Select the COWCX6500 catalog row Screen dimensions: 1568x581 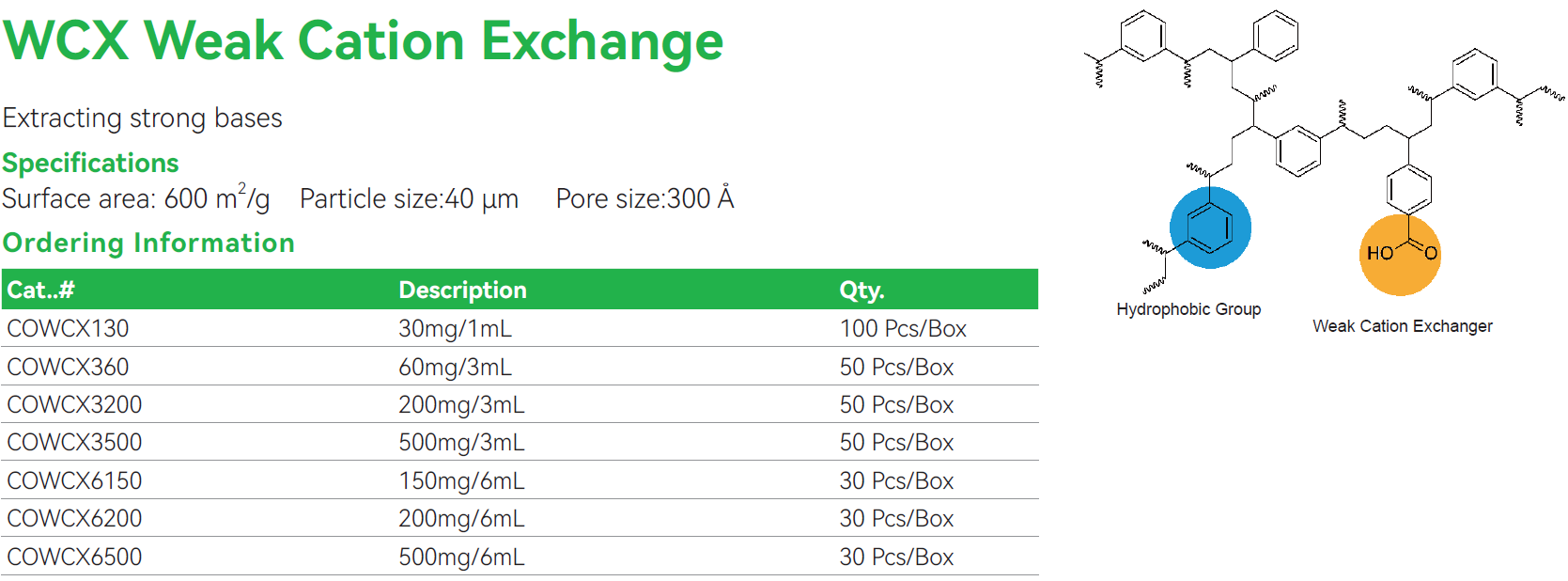(x=74, y=557)
